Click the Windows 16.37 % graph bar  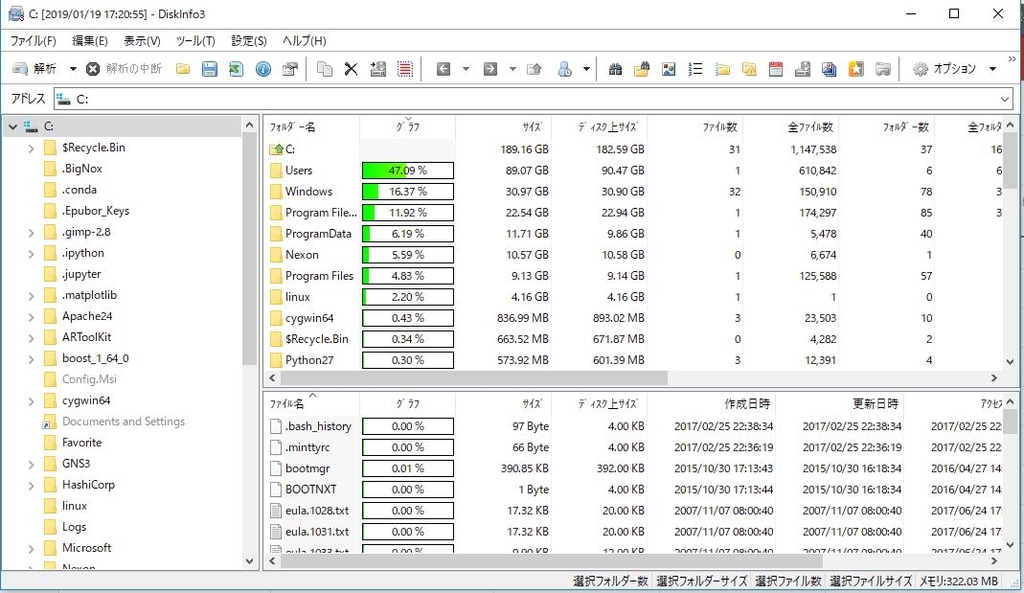(x=408, y=191)
